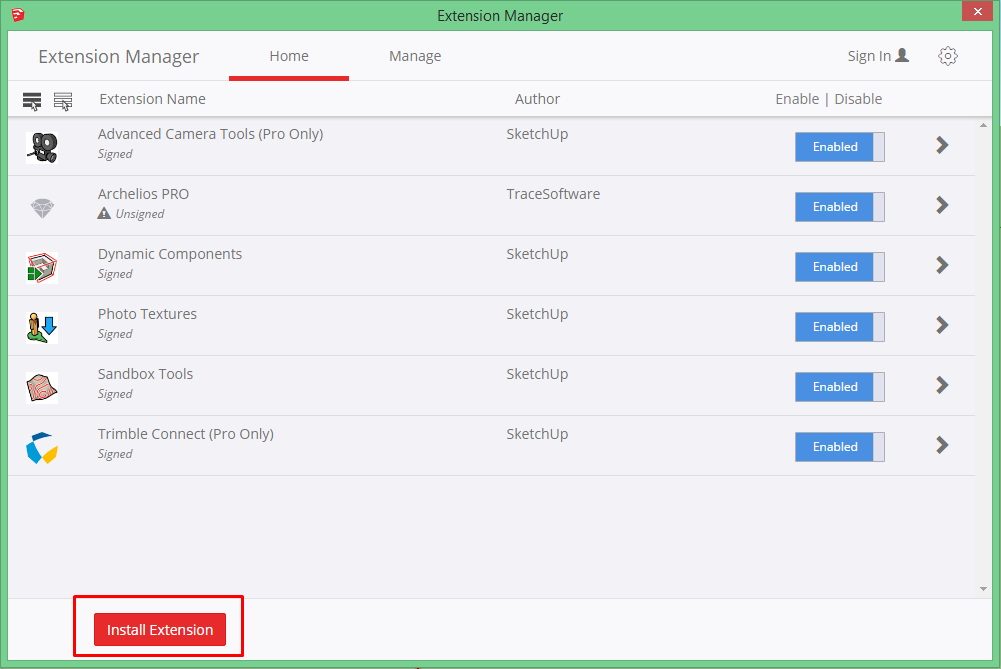This screenshot has height=669, width=1001.
Task: Expand Archelios PRO details chevron
Action: [x=942, y=205]
